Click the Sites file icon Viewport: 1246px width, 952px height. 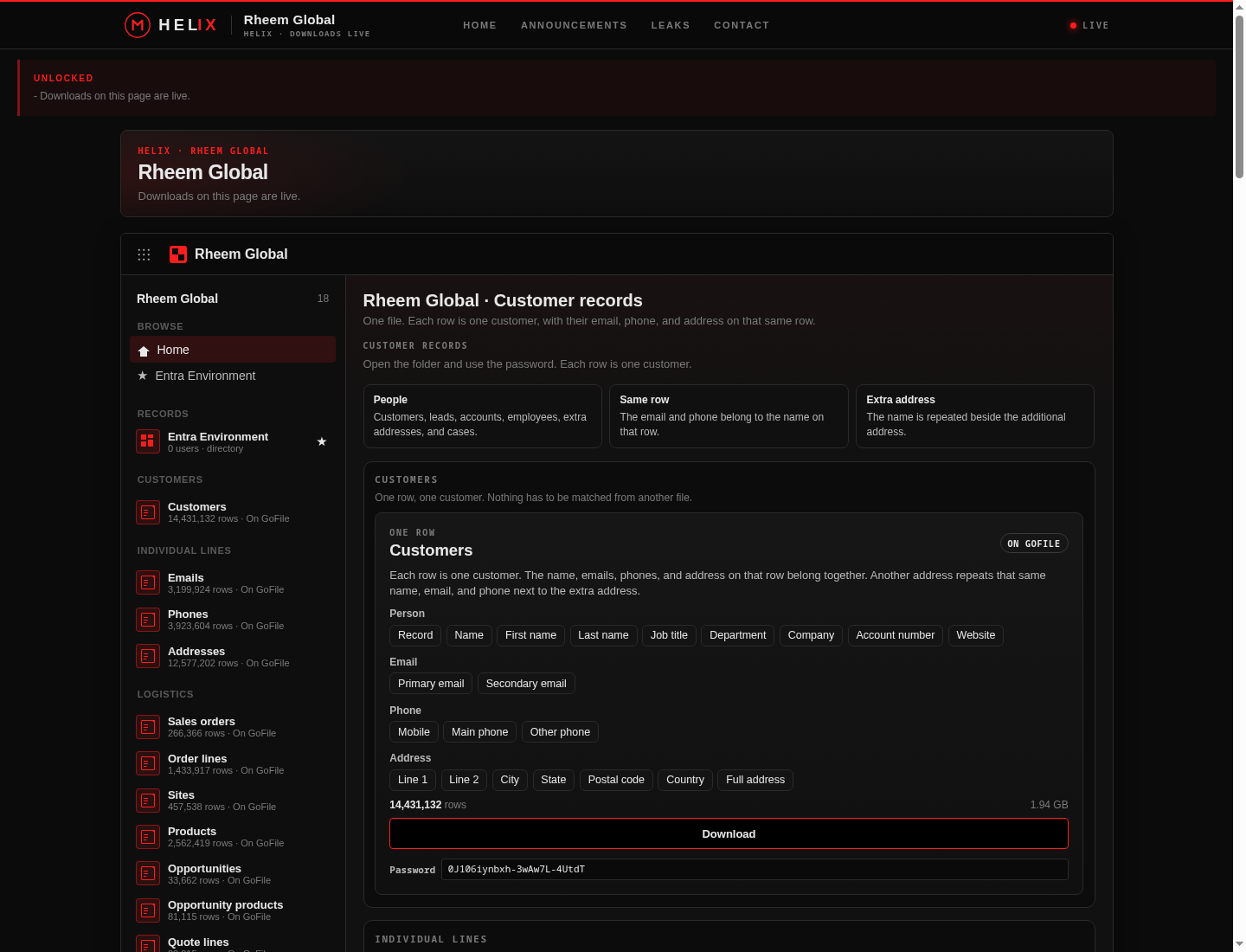point(148,801)
